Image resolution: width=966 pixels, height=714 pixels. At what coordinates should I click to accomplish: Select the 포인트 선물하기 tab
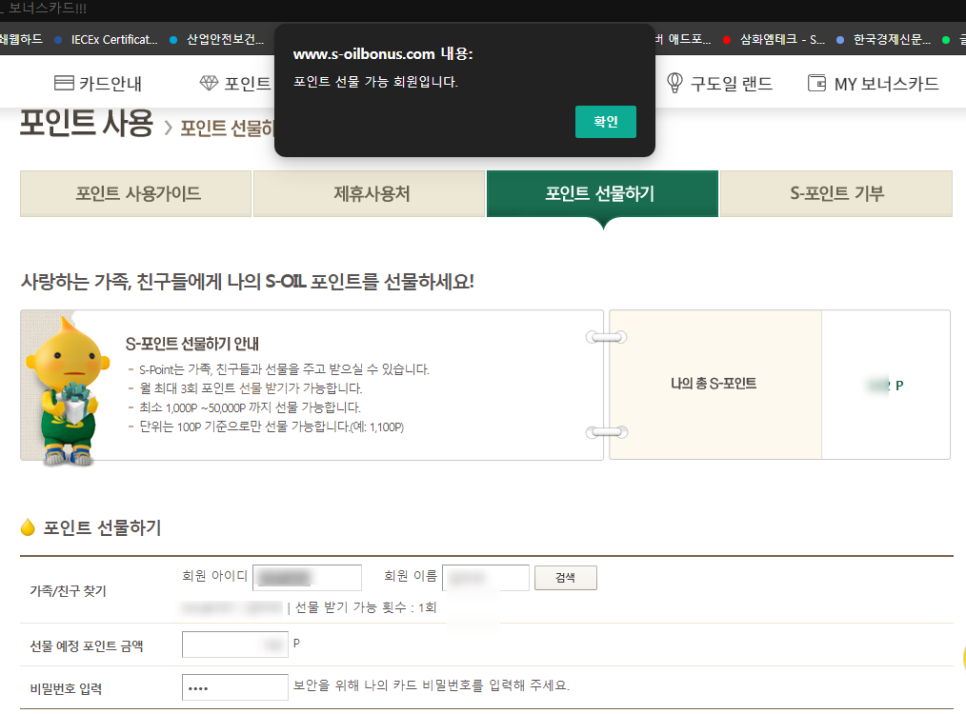(x=602, y=193)
